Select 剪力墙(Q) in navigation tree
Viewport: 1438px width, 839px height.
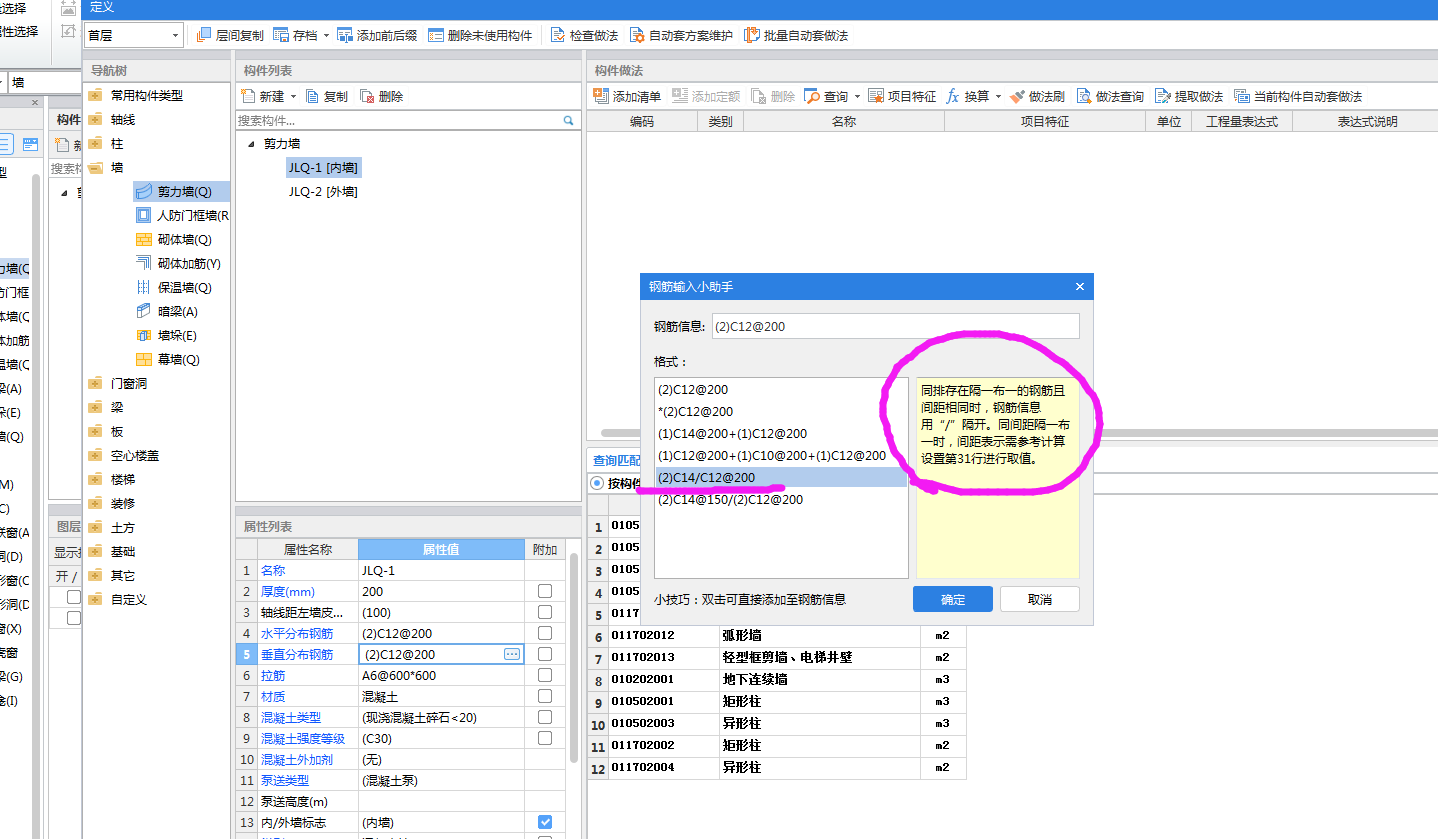coord(180,191)
